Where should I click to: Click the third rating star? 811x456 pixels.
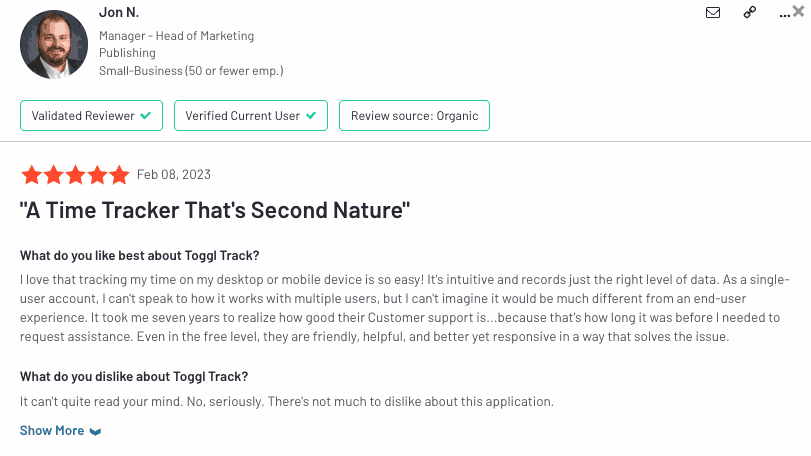tap(75, 175)
